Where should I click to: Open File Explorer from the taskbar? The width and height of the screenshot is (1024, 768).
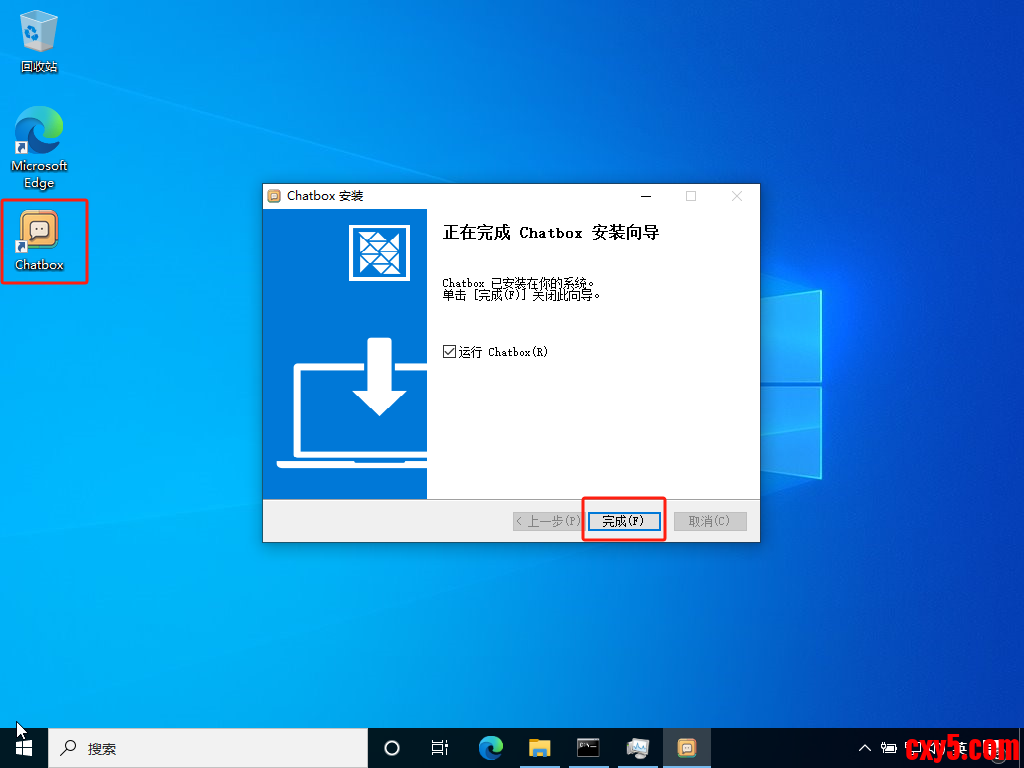(x=539, y=747)
